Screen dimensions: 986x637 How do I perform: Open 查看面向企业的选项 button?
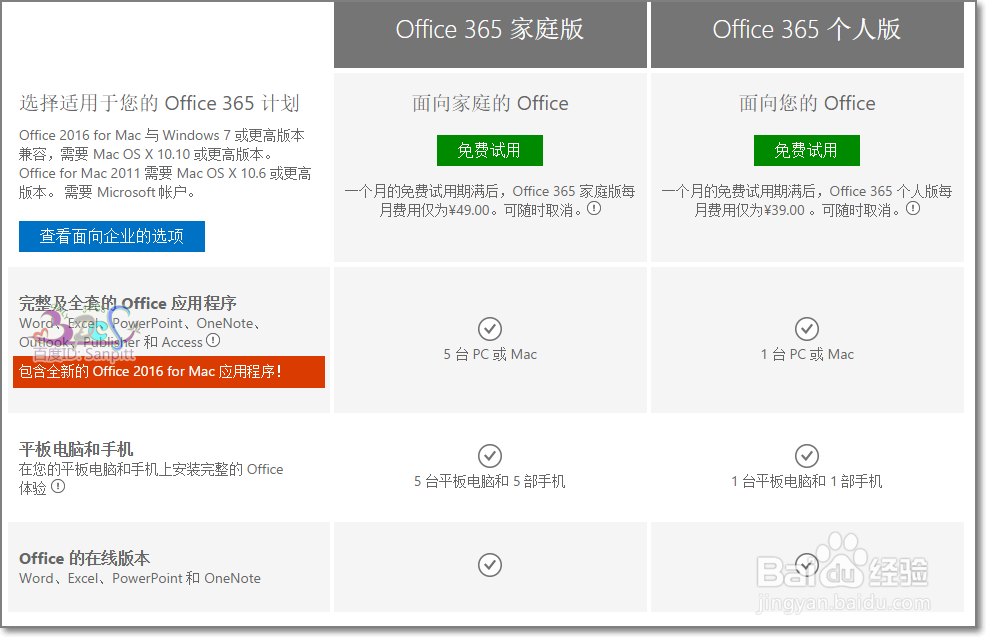tap(112, 236)
